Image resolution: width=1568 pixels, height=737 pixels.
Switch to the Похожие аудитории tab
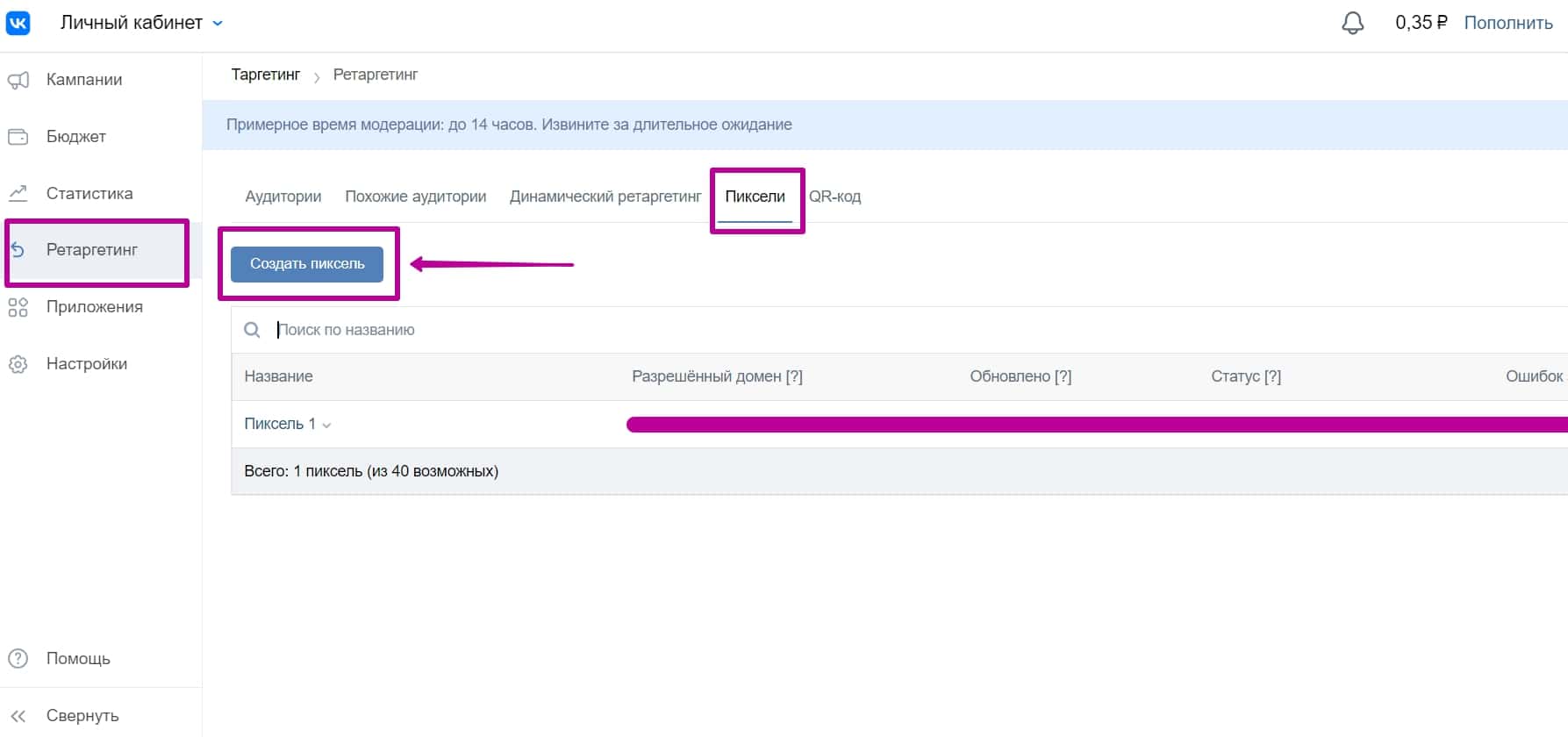pos(415,197)
